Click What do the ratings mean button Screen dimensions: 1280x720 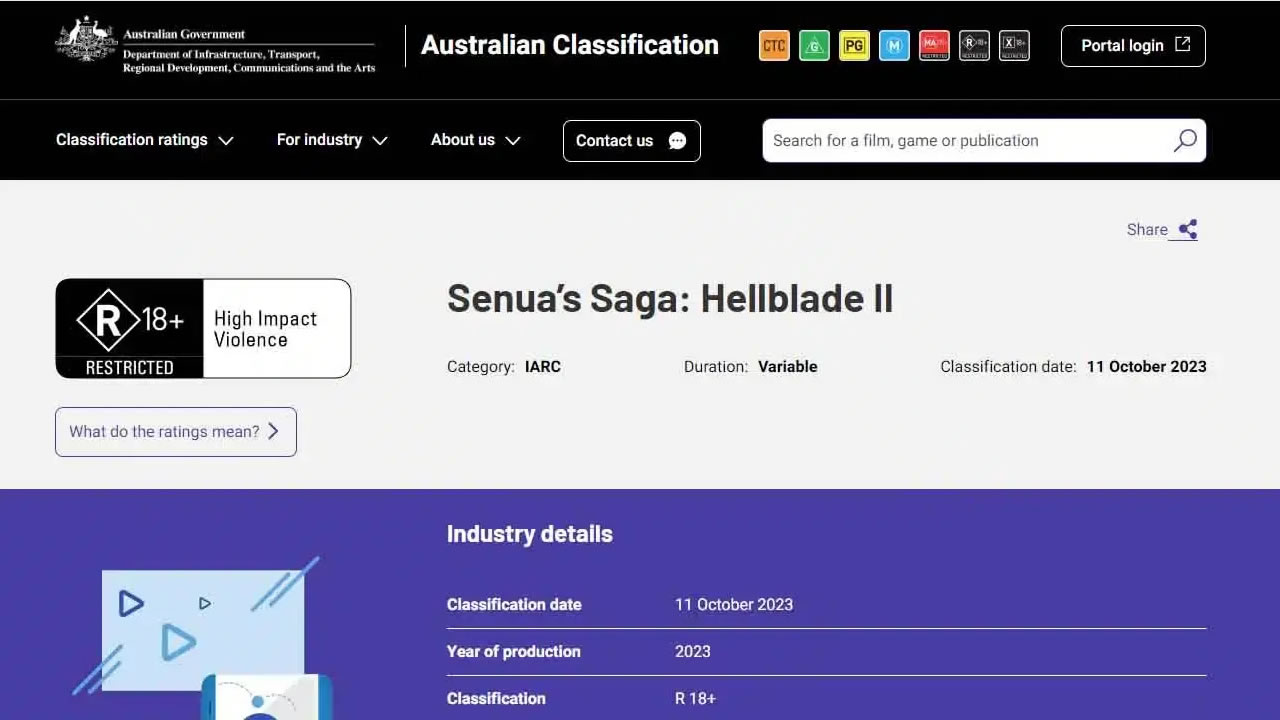[176, 432]
